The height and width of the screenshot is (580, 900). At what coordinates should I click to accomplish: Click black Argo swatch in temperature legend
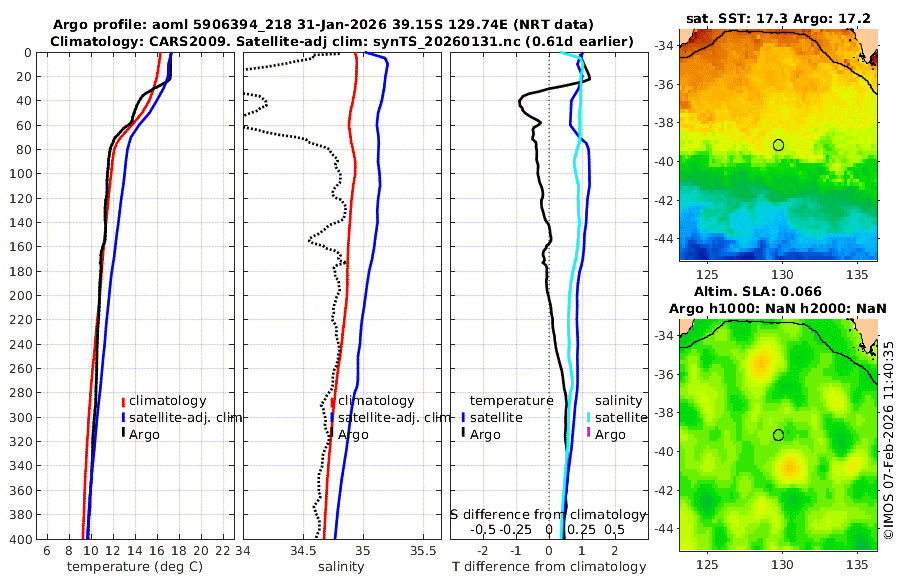[x=123, y=434]
